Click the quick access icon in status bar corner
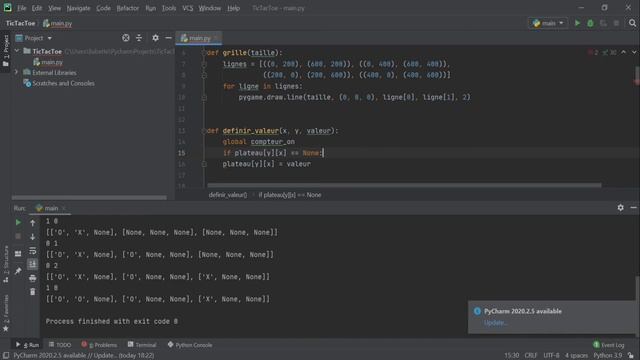 click(6, 356)
